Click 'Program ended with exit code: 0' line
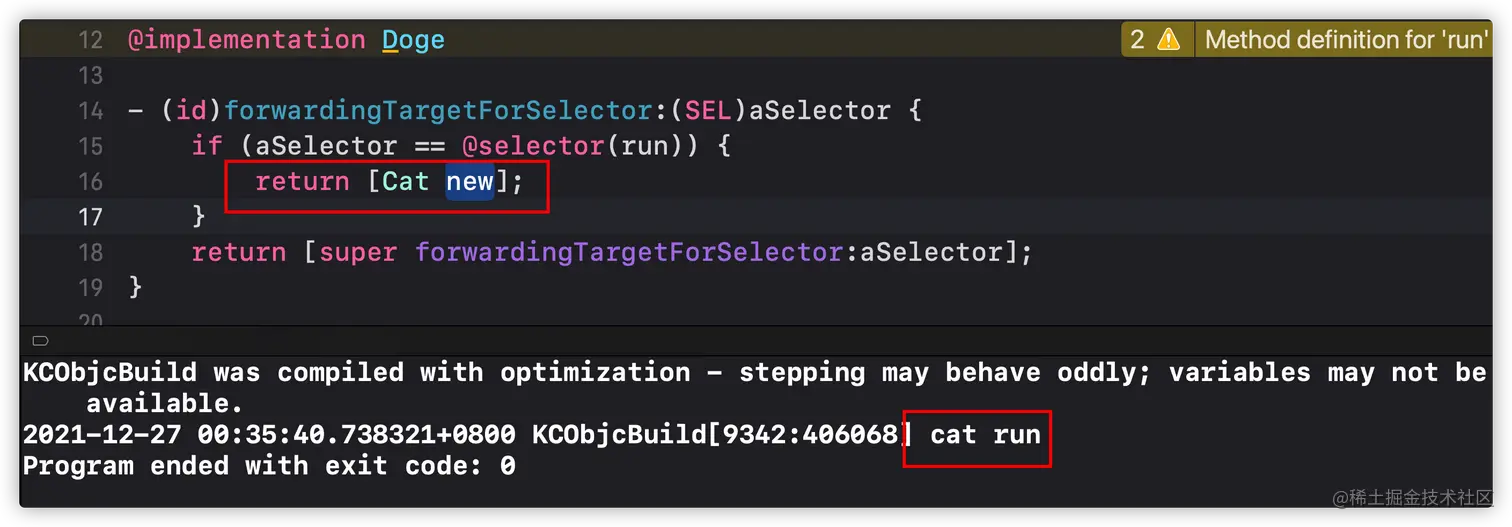Viewport: 1512px width, 527px height. tap(268, 466)
